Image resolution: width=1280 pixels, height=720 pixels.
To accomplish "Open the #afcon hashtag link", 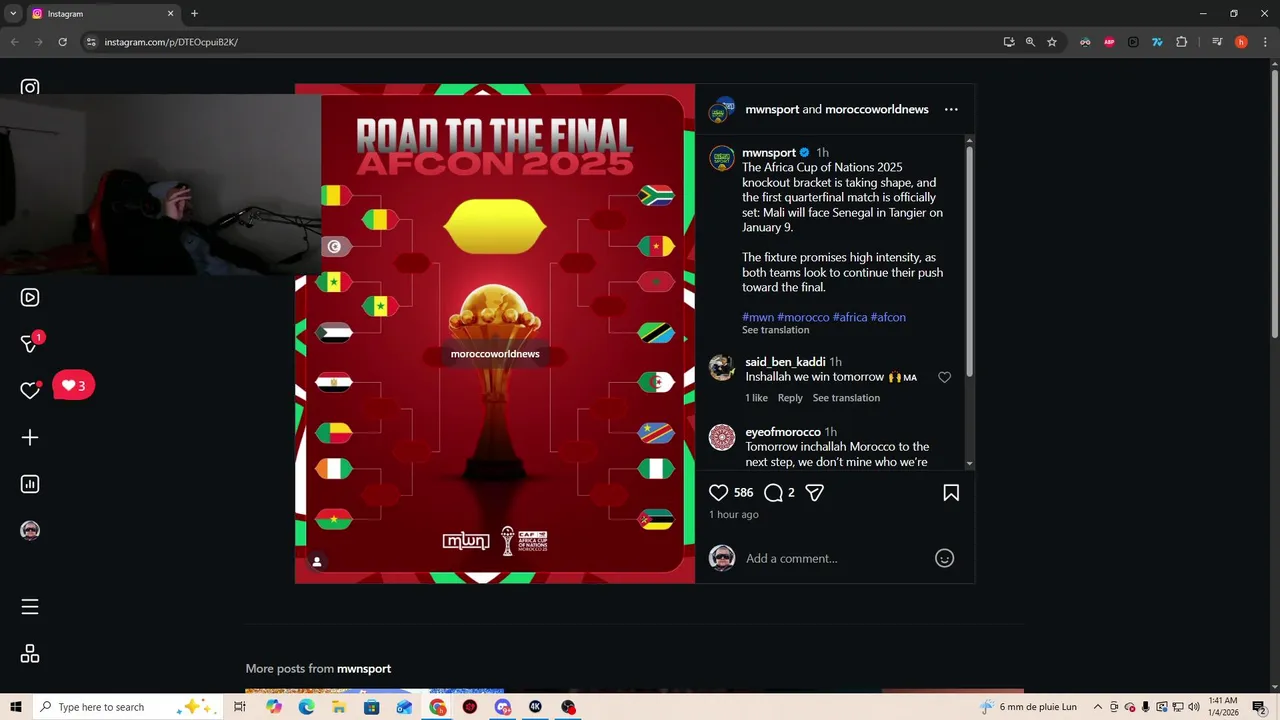I will [x=888, y=317].
